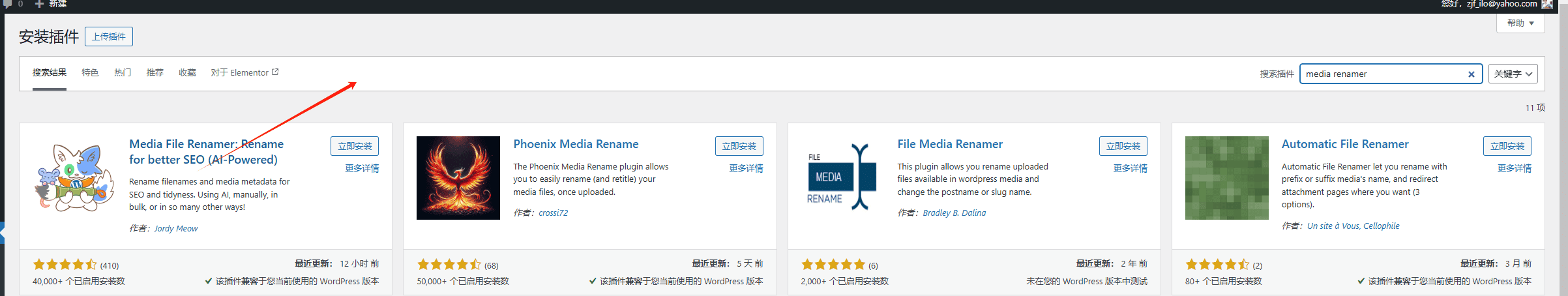The image size is (1568, 296).
Task: Click the collapse arrow at left sidebar edge
Action: [x=2, y=232]
